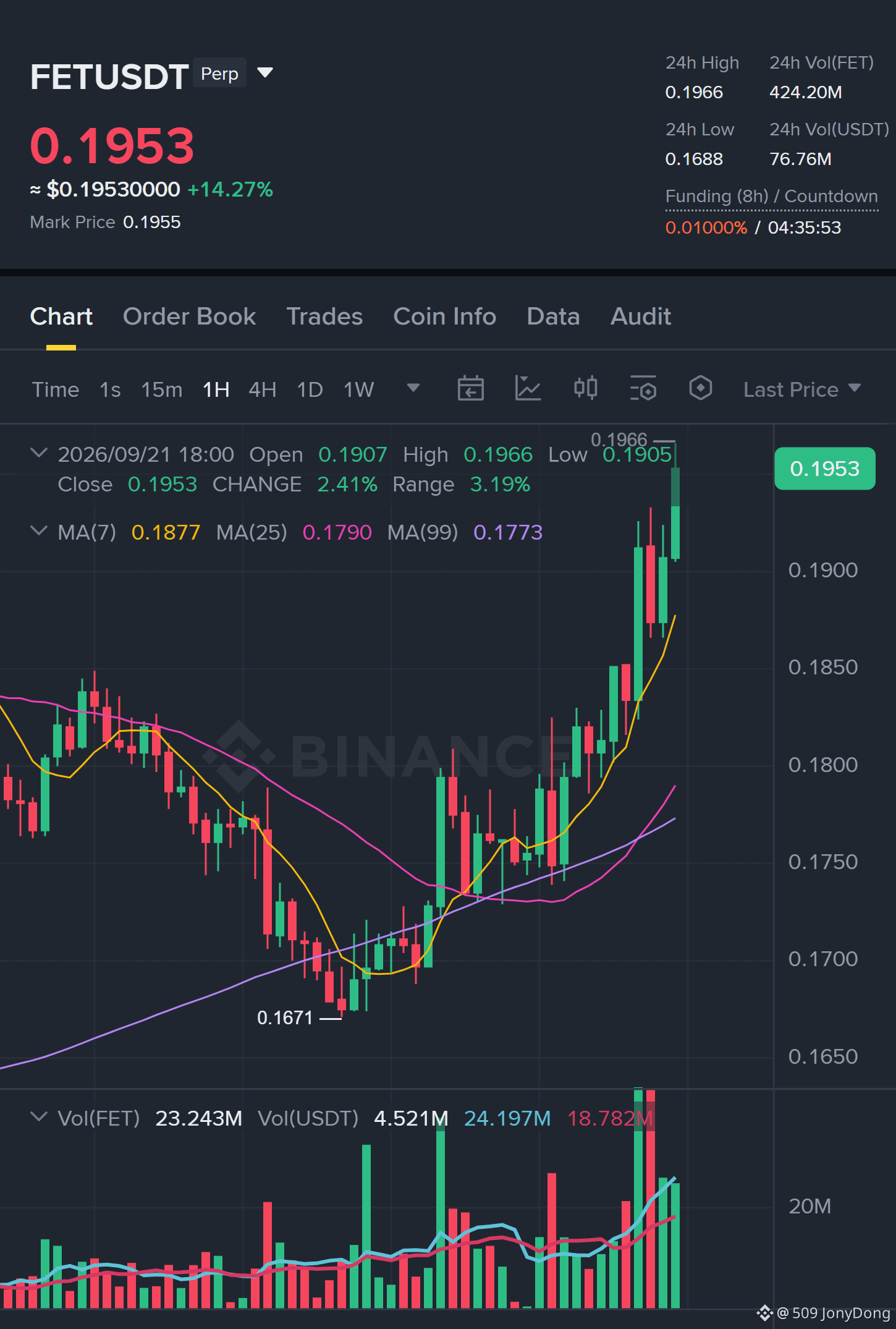896x1329 pixels.
Task: Open the Coin Info tab
Action: pos(444,316)
